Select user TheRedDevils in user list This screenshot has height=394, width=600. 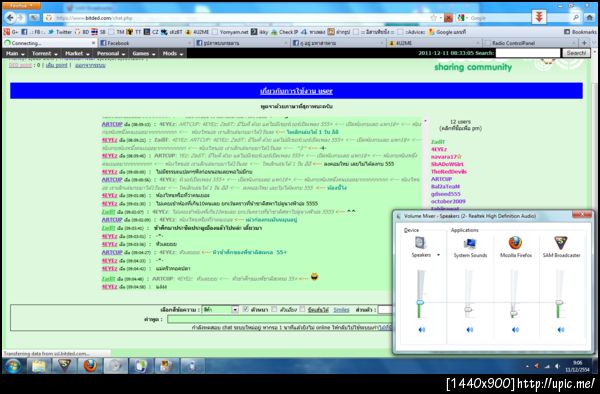click(449, 172)
